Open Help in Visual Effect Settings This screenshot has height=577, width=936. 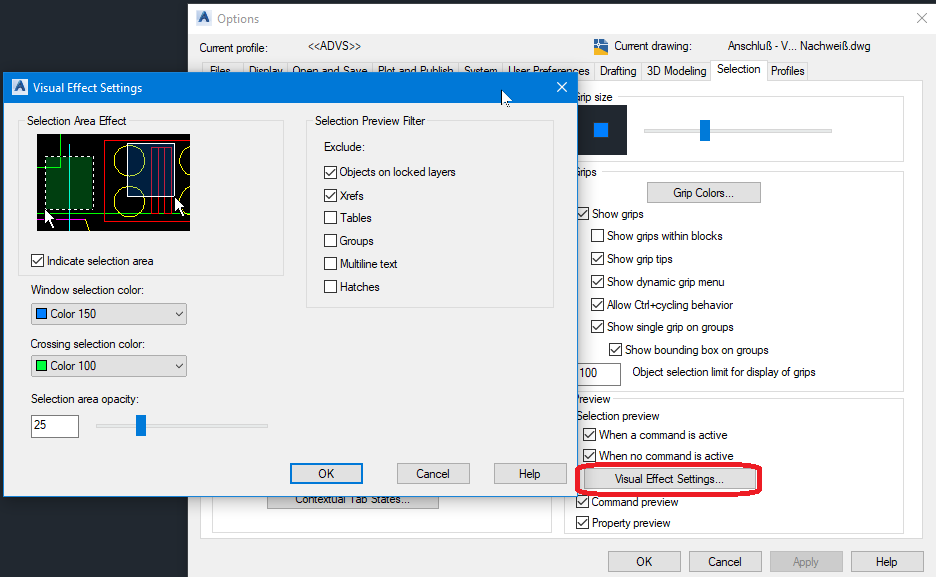529,474
